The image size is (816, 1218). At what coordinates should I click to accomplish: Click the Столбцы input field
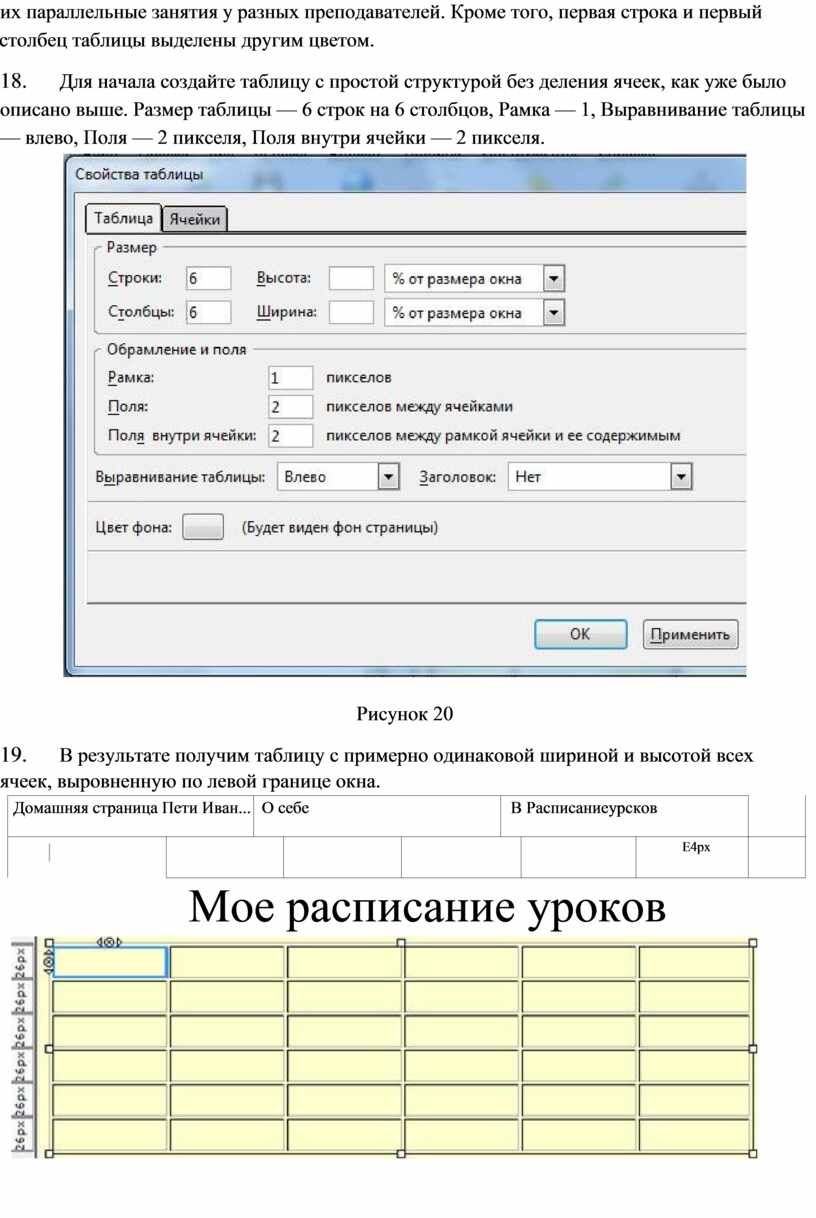point(208,312)
